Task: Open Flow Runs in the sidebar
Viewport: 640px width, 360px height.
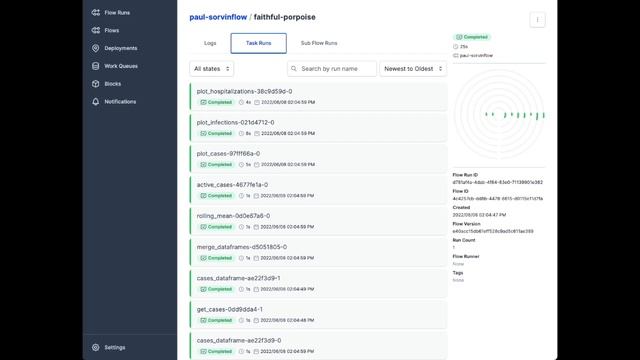Action: pos(117,13)
